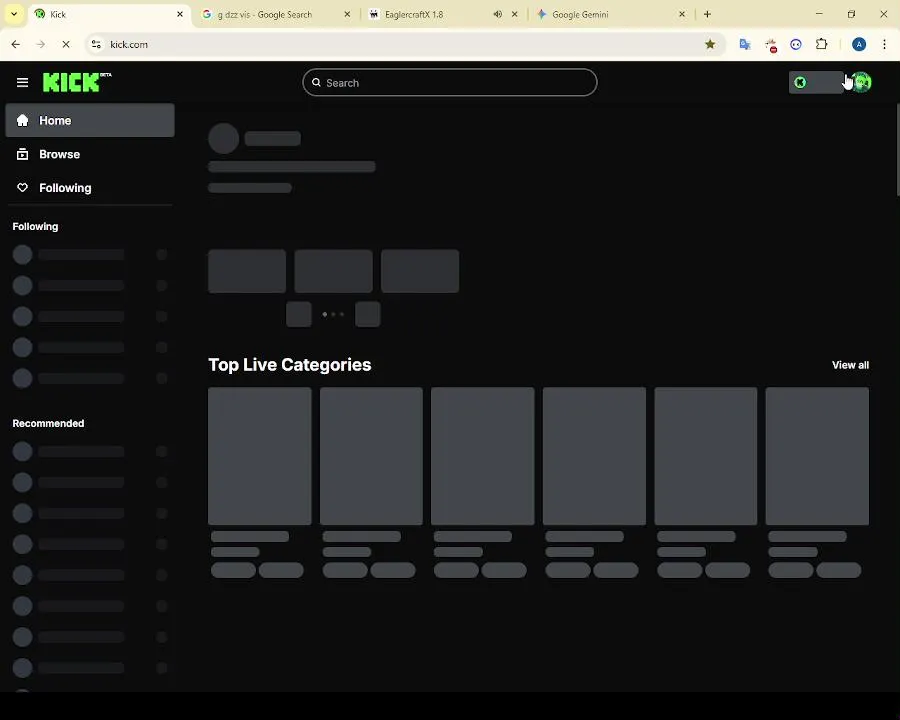
Task: Go forward in browser history
Action: tap(41, 44)
